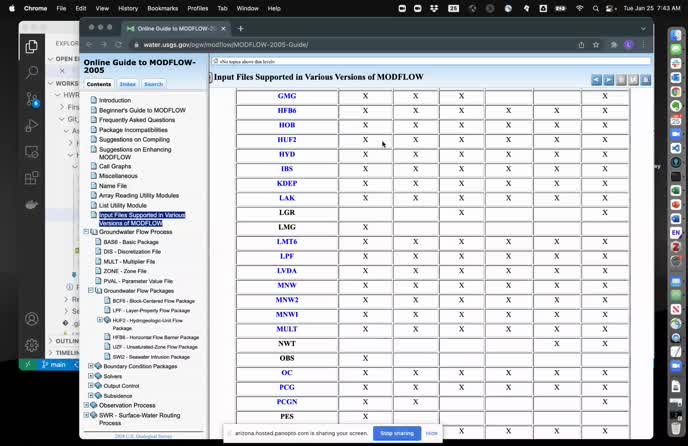Switch to the Index tab
The height and width of the screenshot is (446, 688).
(128, 84)
